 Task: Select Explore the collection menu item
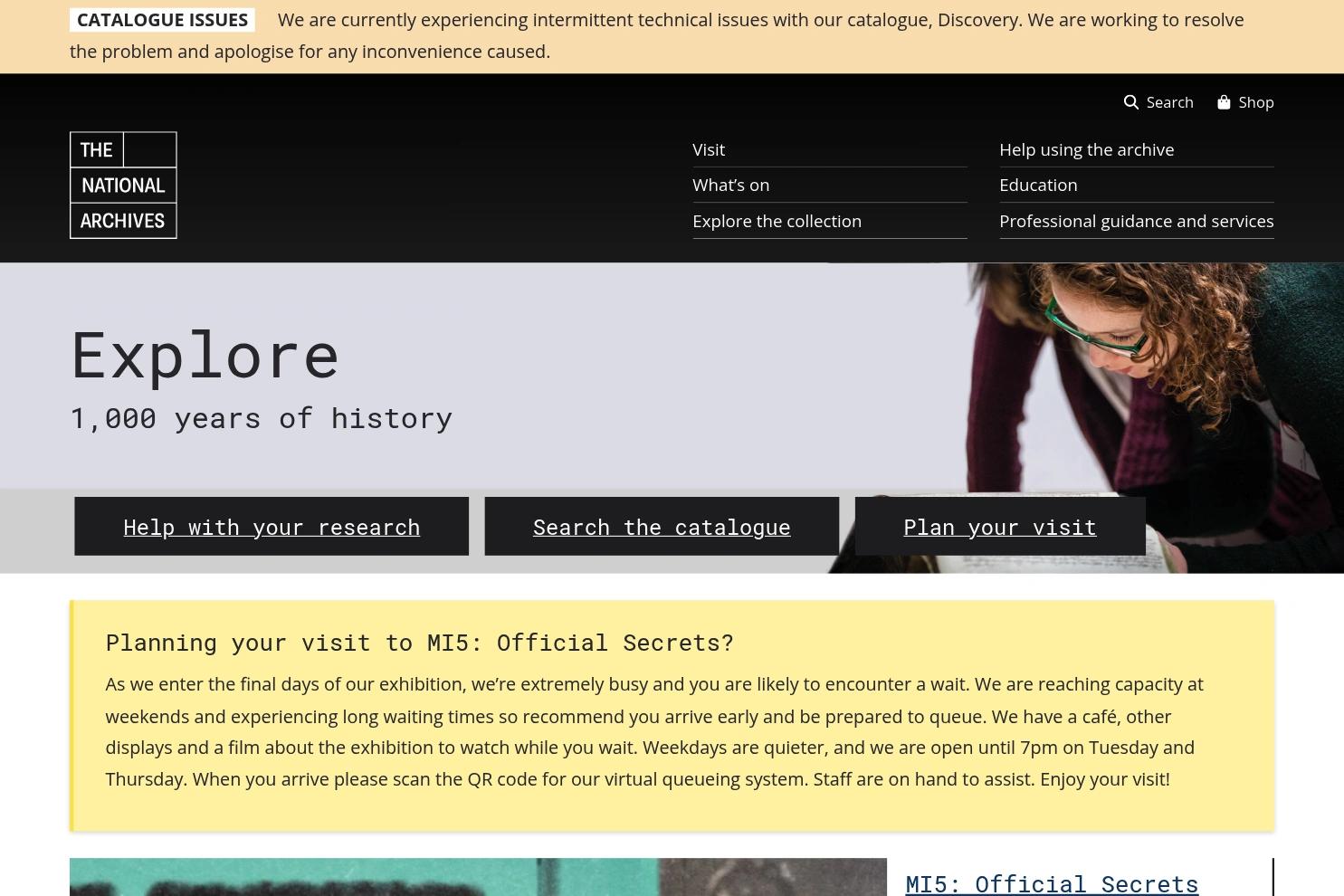(777, 221)
